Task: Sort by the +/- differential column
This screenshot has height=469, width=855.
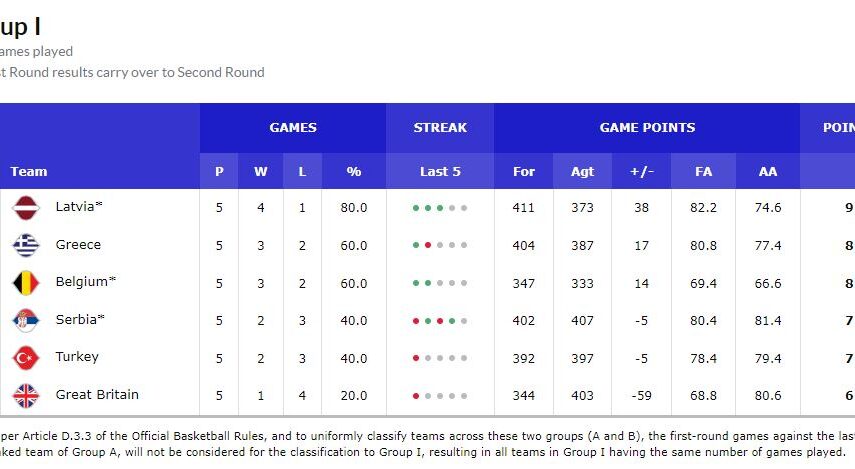Action: point(642,171)
